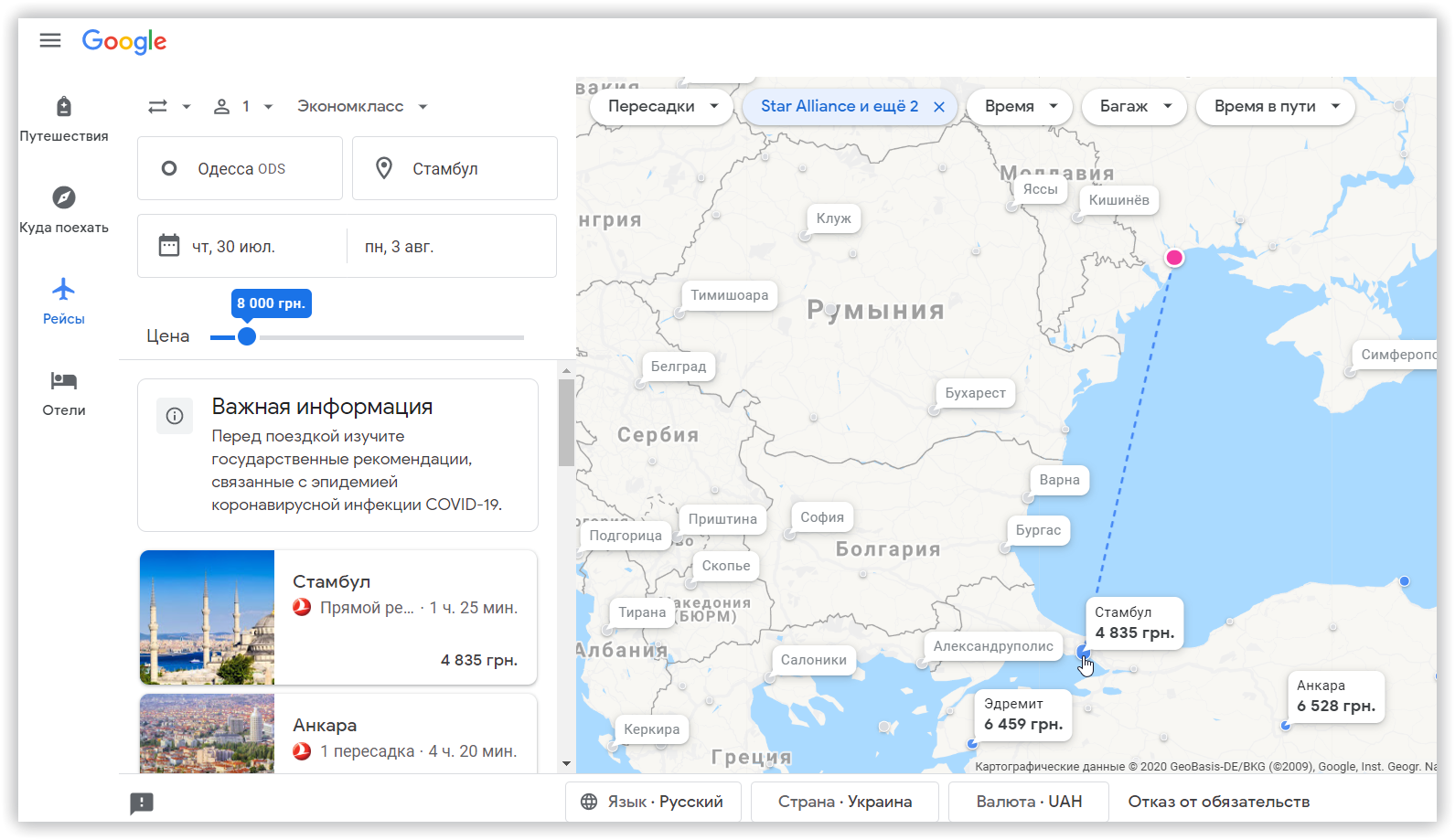
Task: Change currency via Валюта · UAH
Action: click(x=1029, y=802)
